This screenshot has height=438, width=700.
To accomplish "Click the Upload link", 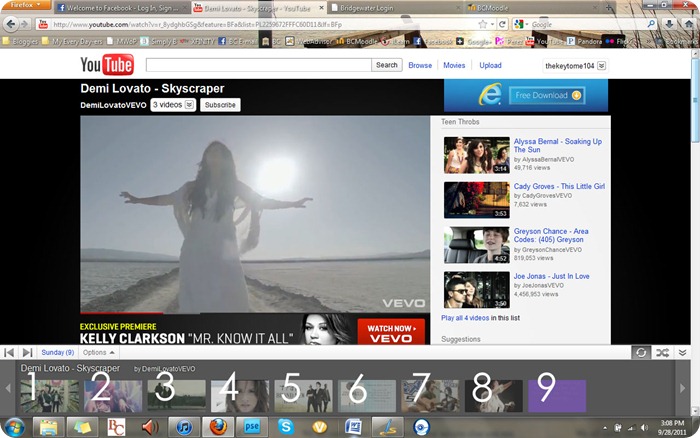I will (x=490, y=65).
